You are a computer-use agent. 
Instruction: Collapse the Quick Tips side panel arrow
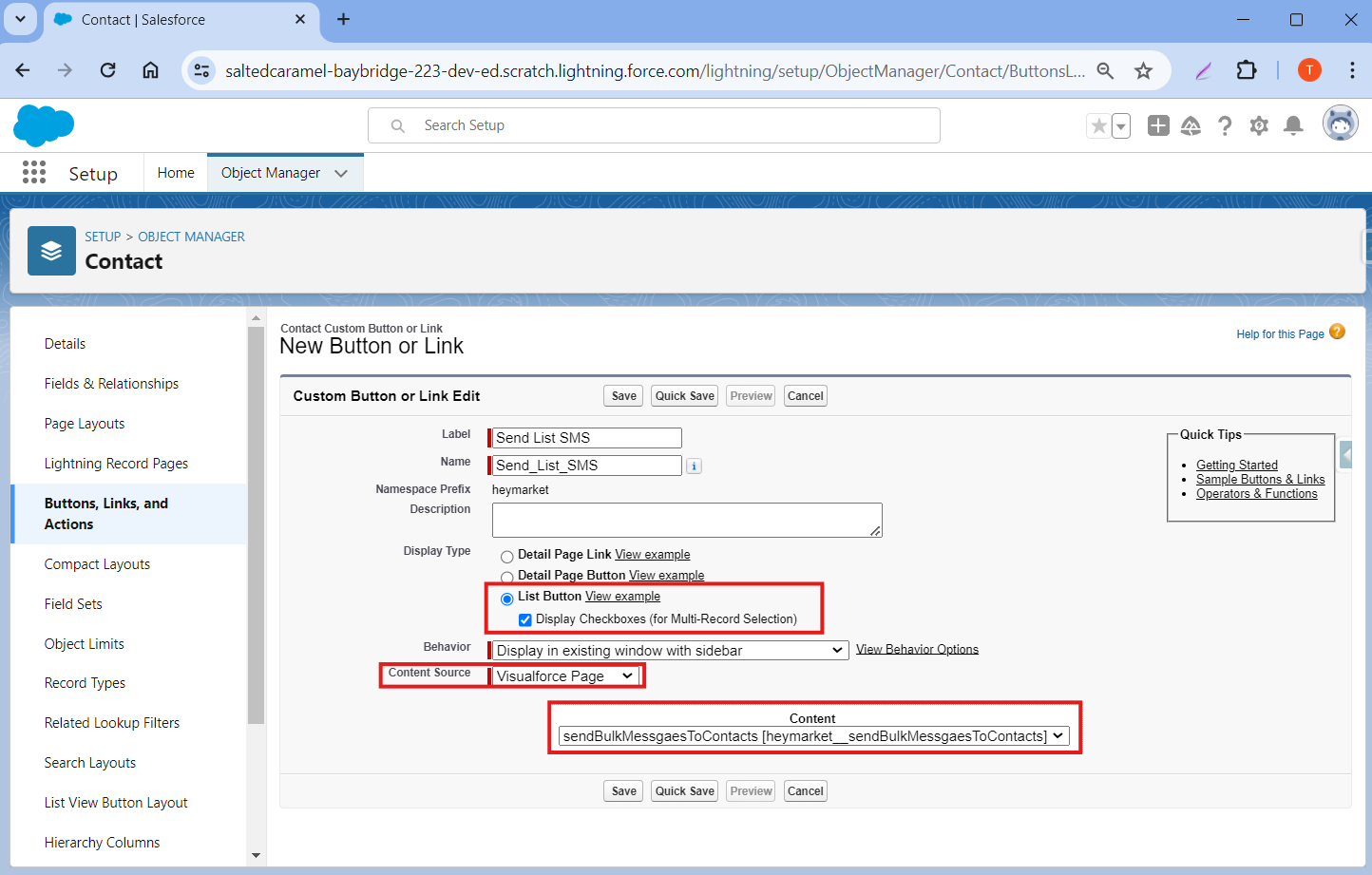pos(1346,455)
